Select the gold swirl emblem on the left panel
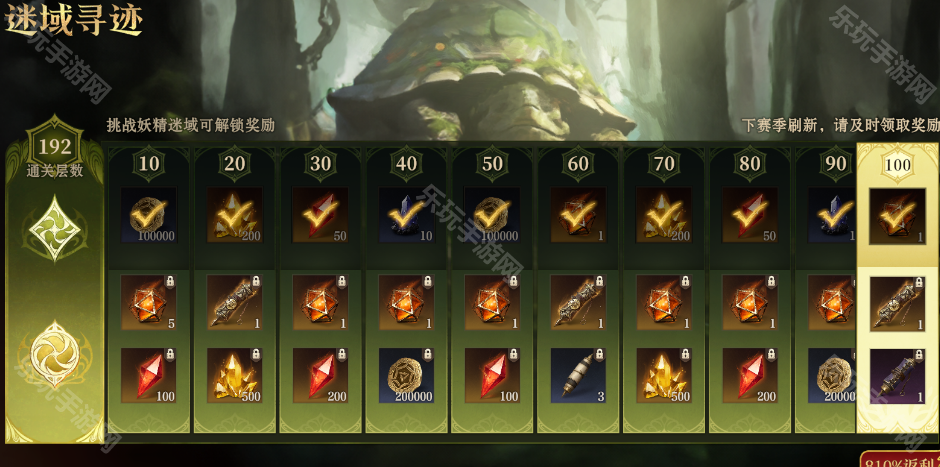 [55, 353]
